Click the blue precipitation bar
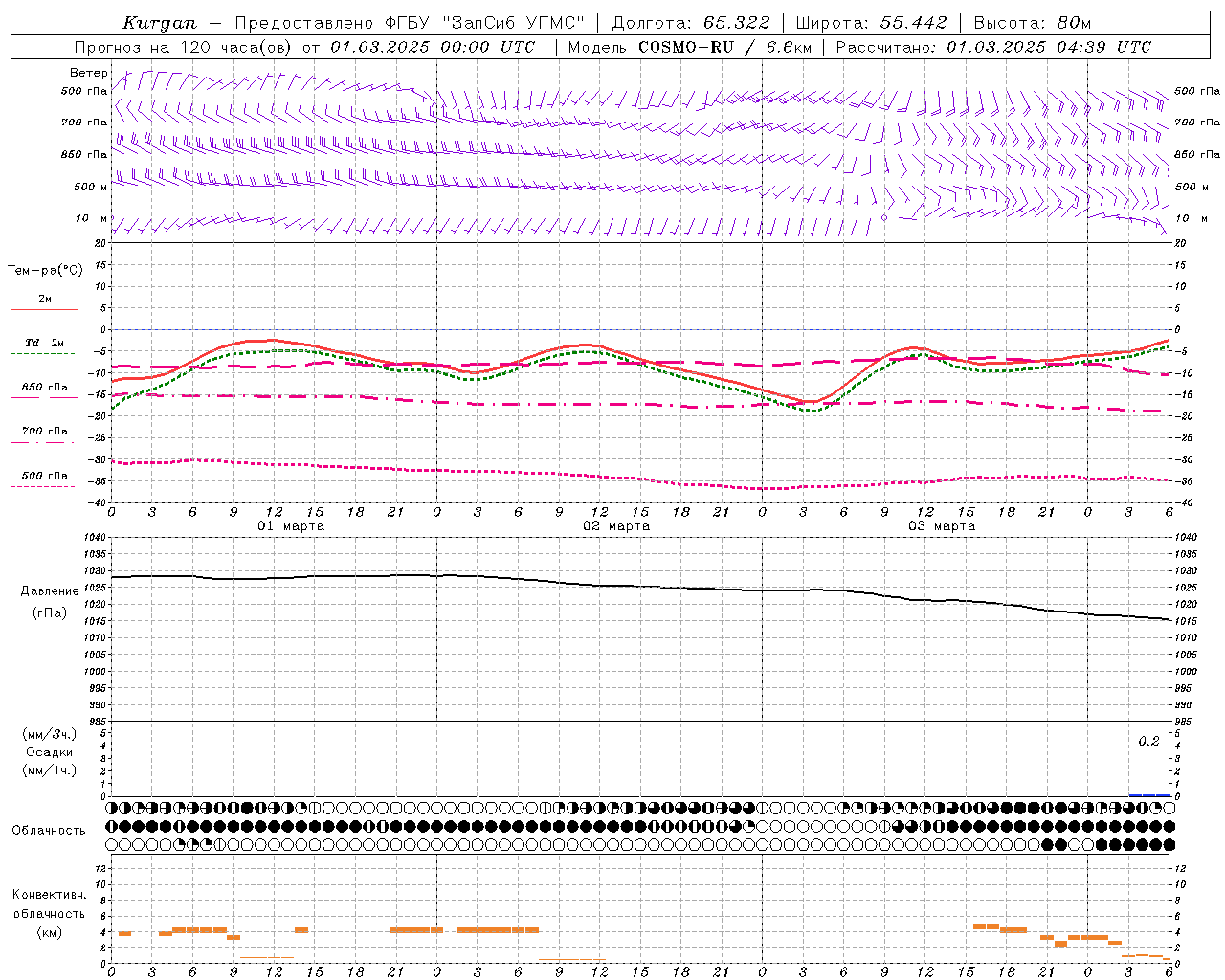 tap(1149, 795)
